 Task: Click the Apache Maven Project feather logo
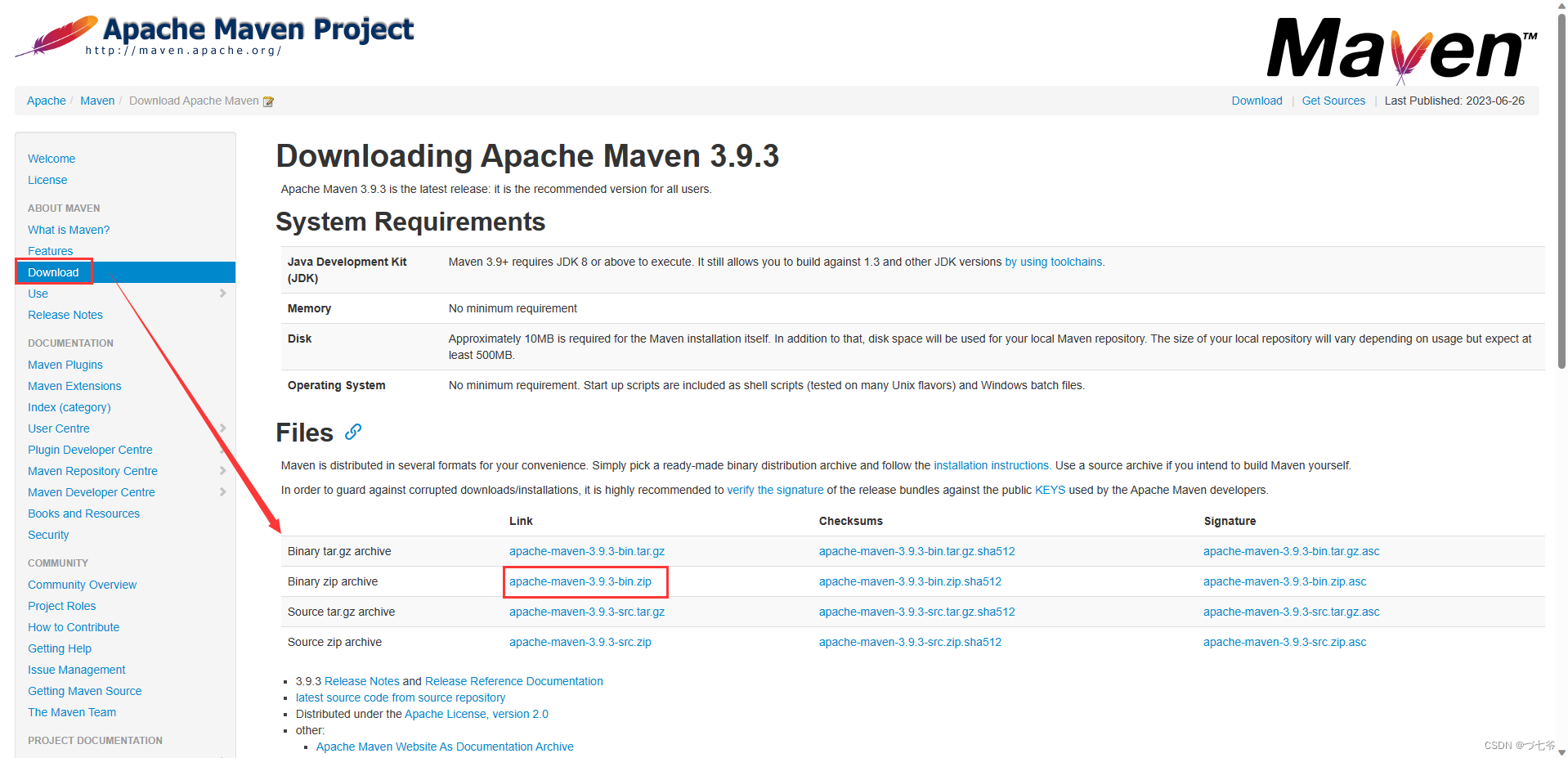coord(214,36)
